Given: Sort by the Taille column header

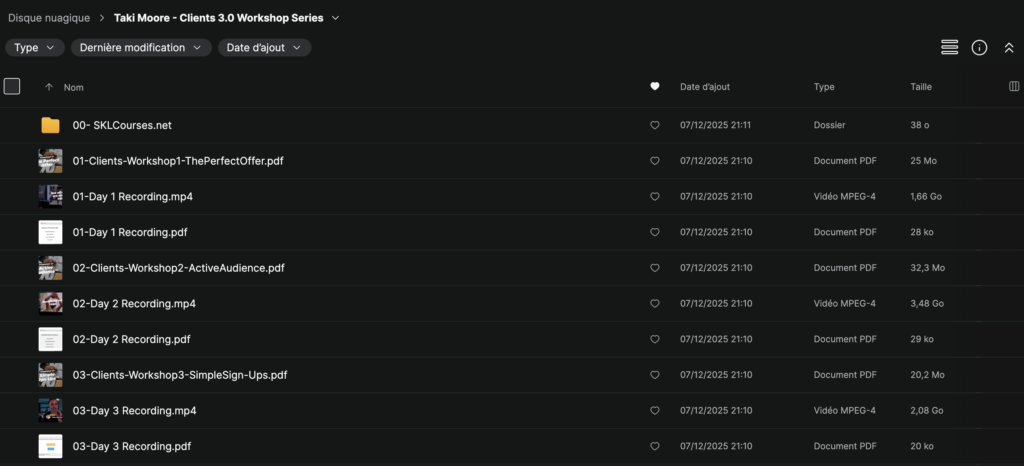Looking at the screenshot, I should pos(921,87).
